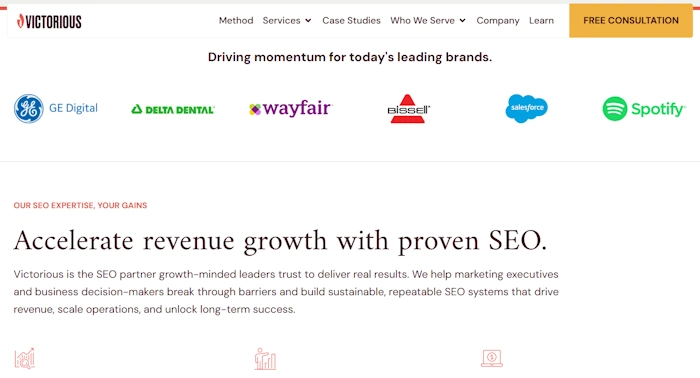Go to Case Studies

tap(351, 21)
